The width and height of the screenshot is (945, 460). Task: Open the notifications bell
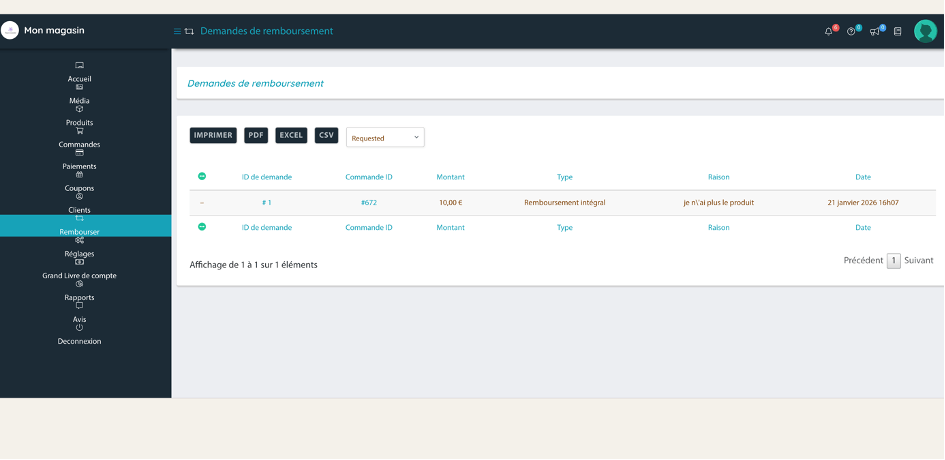(829, 32)
